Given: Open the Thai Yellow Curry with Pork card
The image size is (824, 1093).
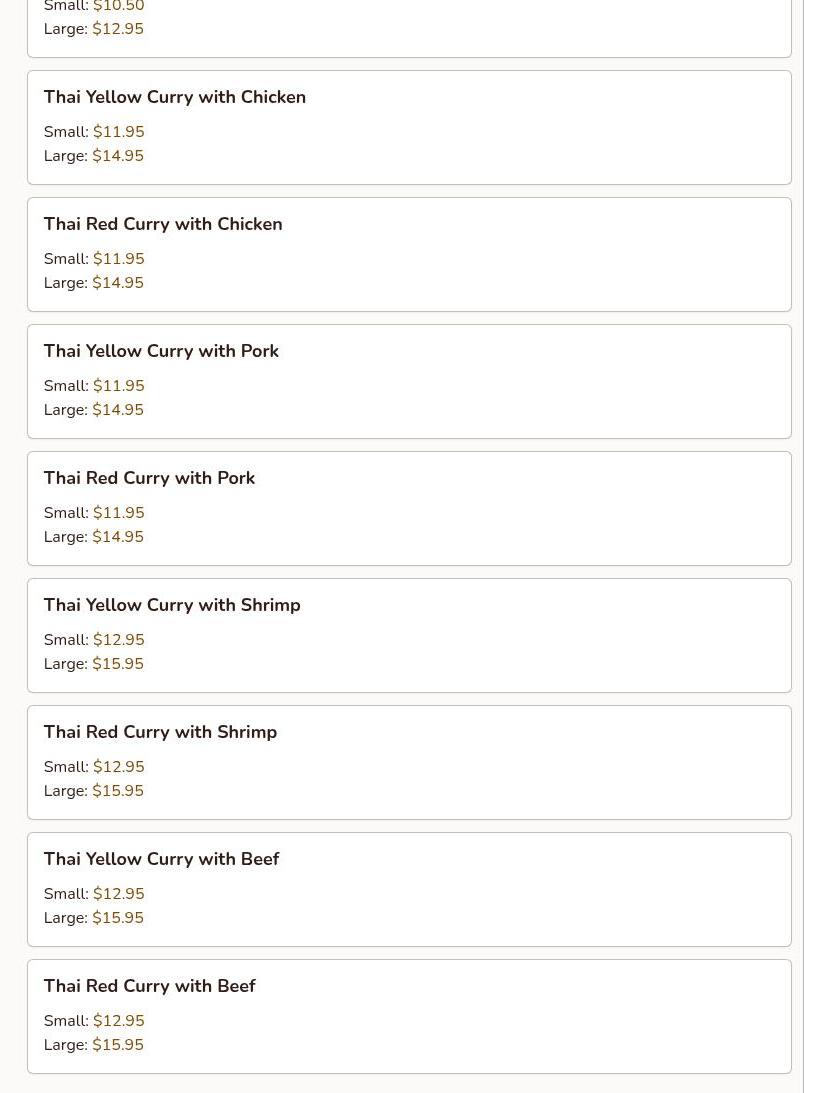Looking at the screenshot, I should 161,351.
